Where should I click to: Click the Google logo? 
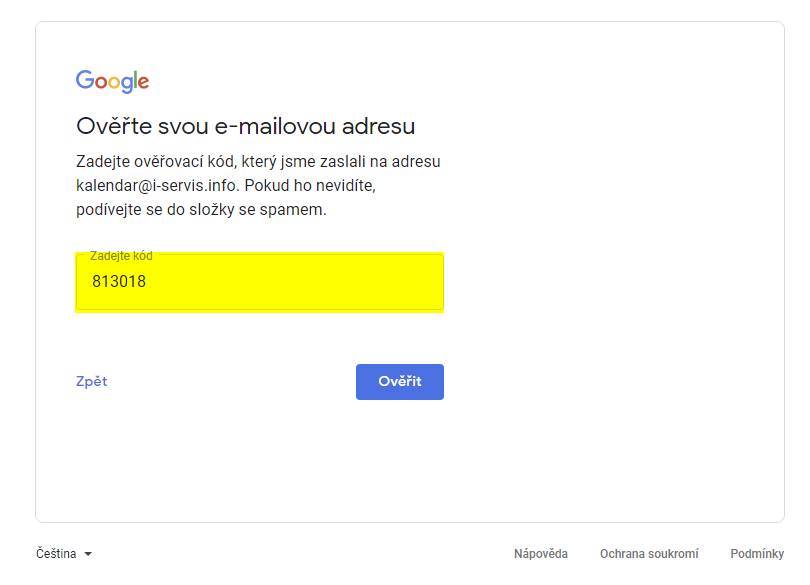(x=112, y=81)
